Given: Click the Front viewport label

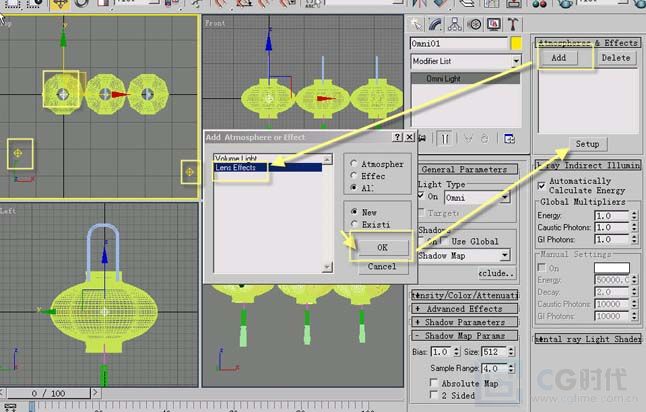Looking at the screenshot, I should point(215,23).
